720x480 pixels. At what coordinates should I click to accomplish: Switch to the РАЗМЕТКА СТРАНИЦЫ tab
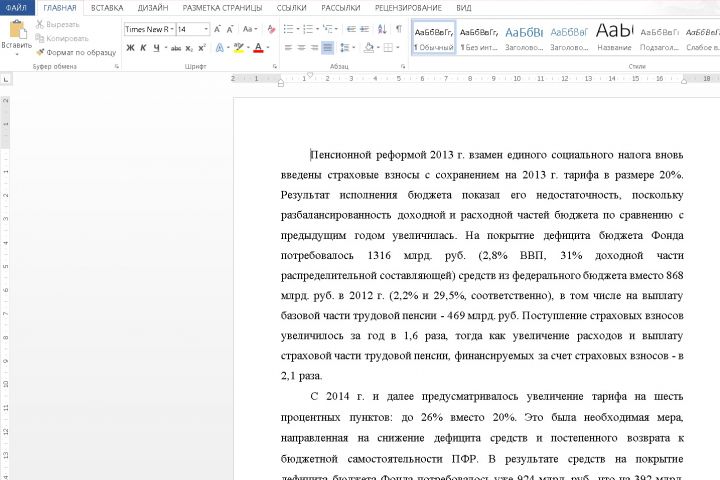[x=222, y=8]
